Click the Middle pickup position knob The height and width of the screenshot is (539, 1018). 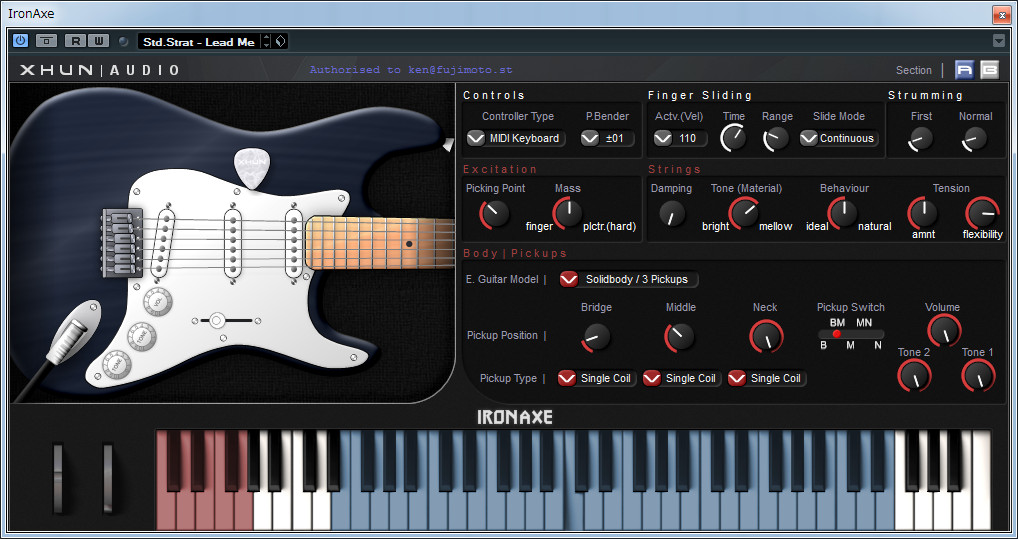(x=680, y=336)
